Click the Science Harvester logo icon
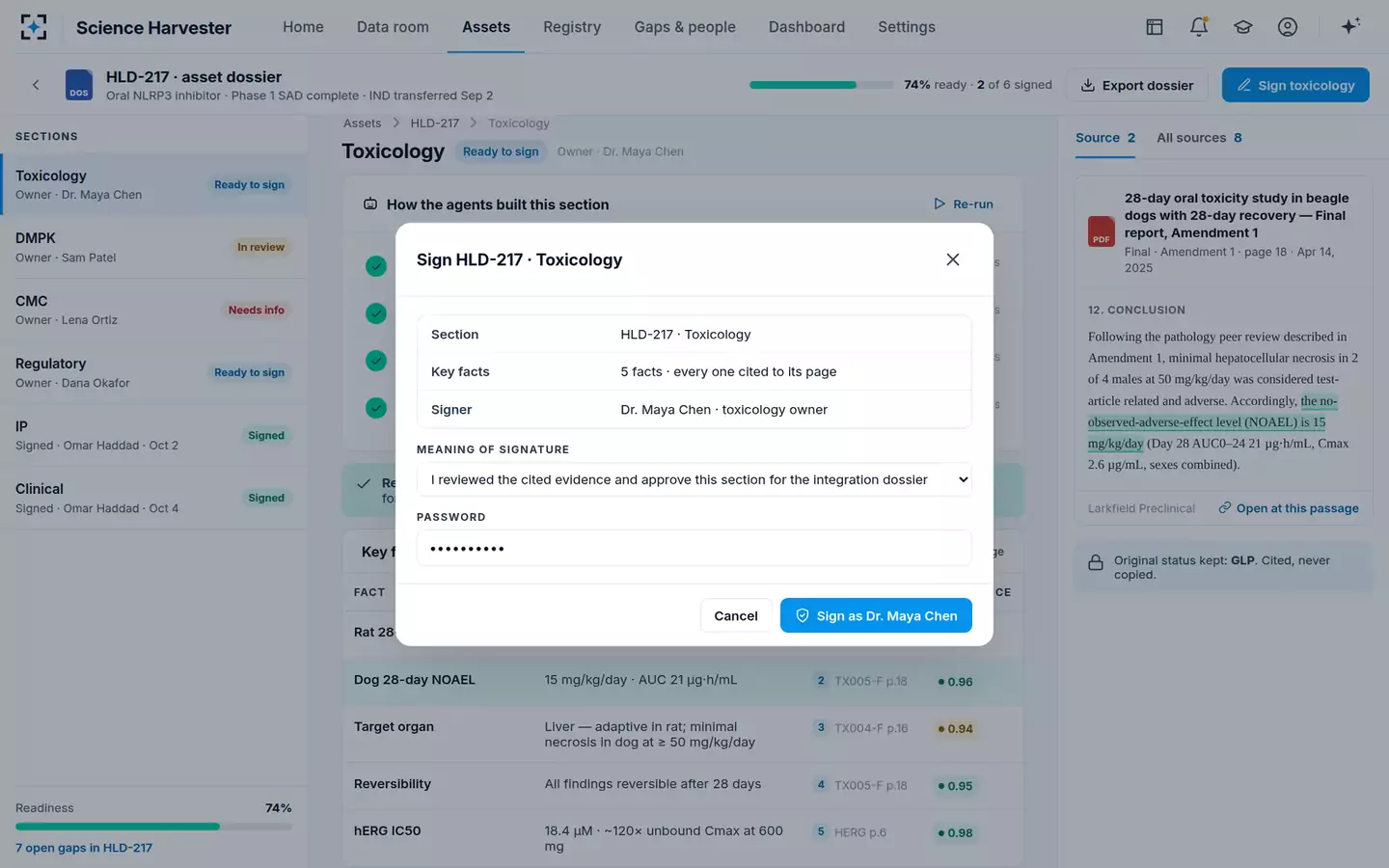Screen dimensions: 1389x868 pos(34,27)
